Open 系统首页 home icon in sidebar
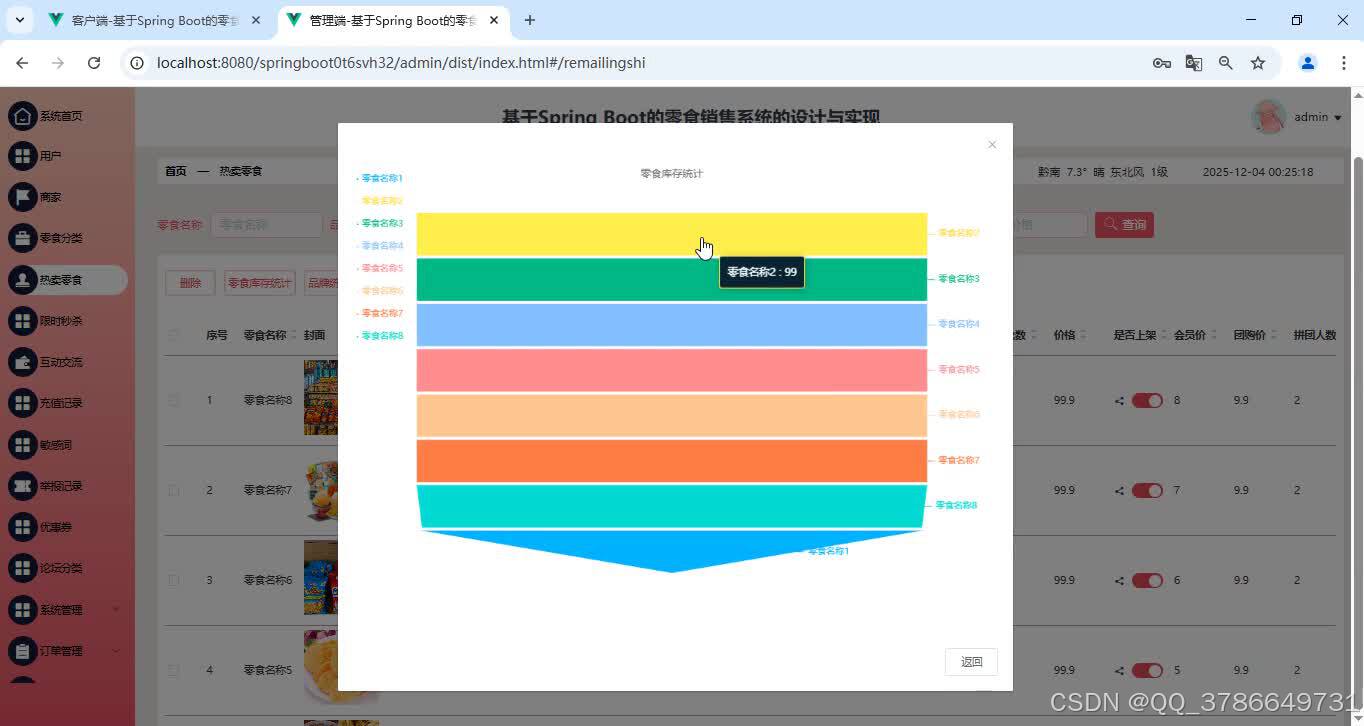The width and height of the screenshot is (1364, 726). [x=22, y=116]
